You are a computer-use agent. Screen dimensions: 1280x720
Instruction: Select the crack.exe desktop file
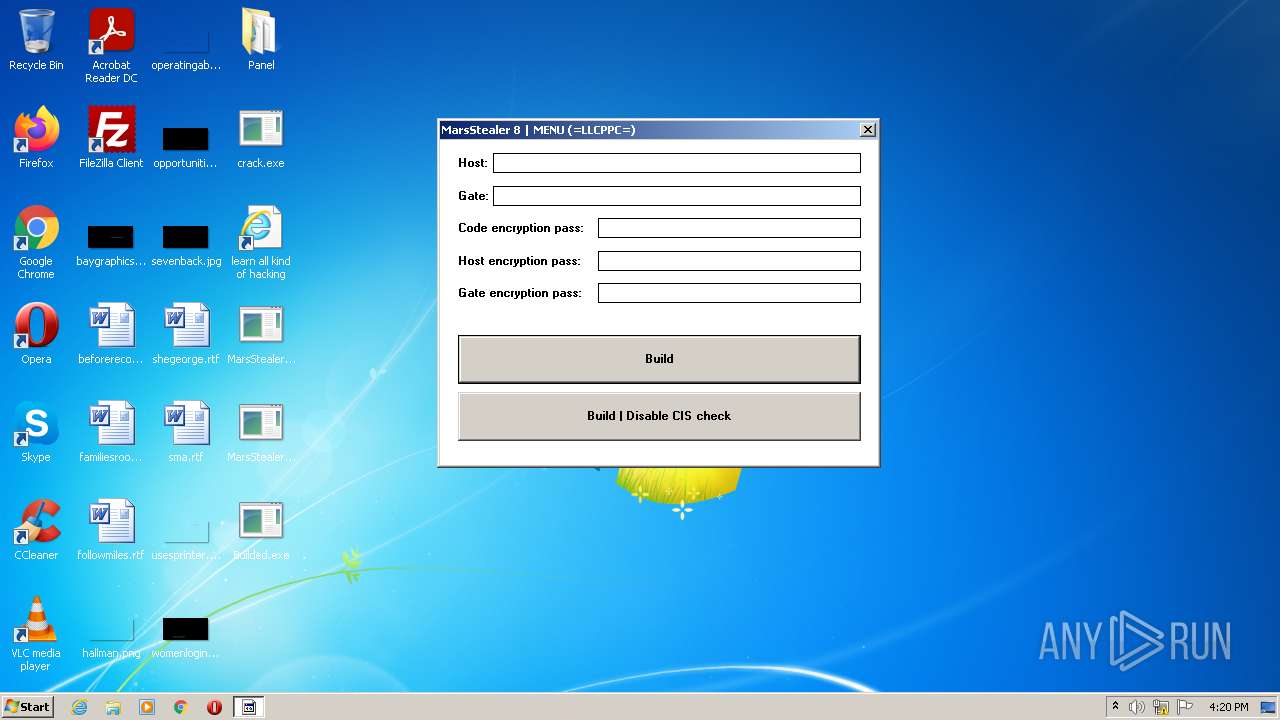pyautogui.click(x=261, y=138)
